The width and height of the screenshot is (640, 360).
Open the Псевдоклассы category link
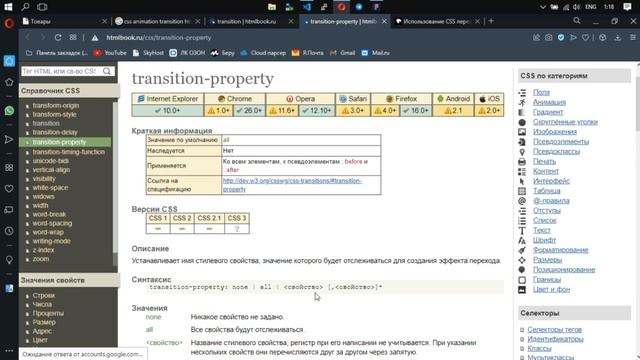coord(556,151)
